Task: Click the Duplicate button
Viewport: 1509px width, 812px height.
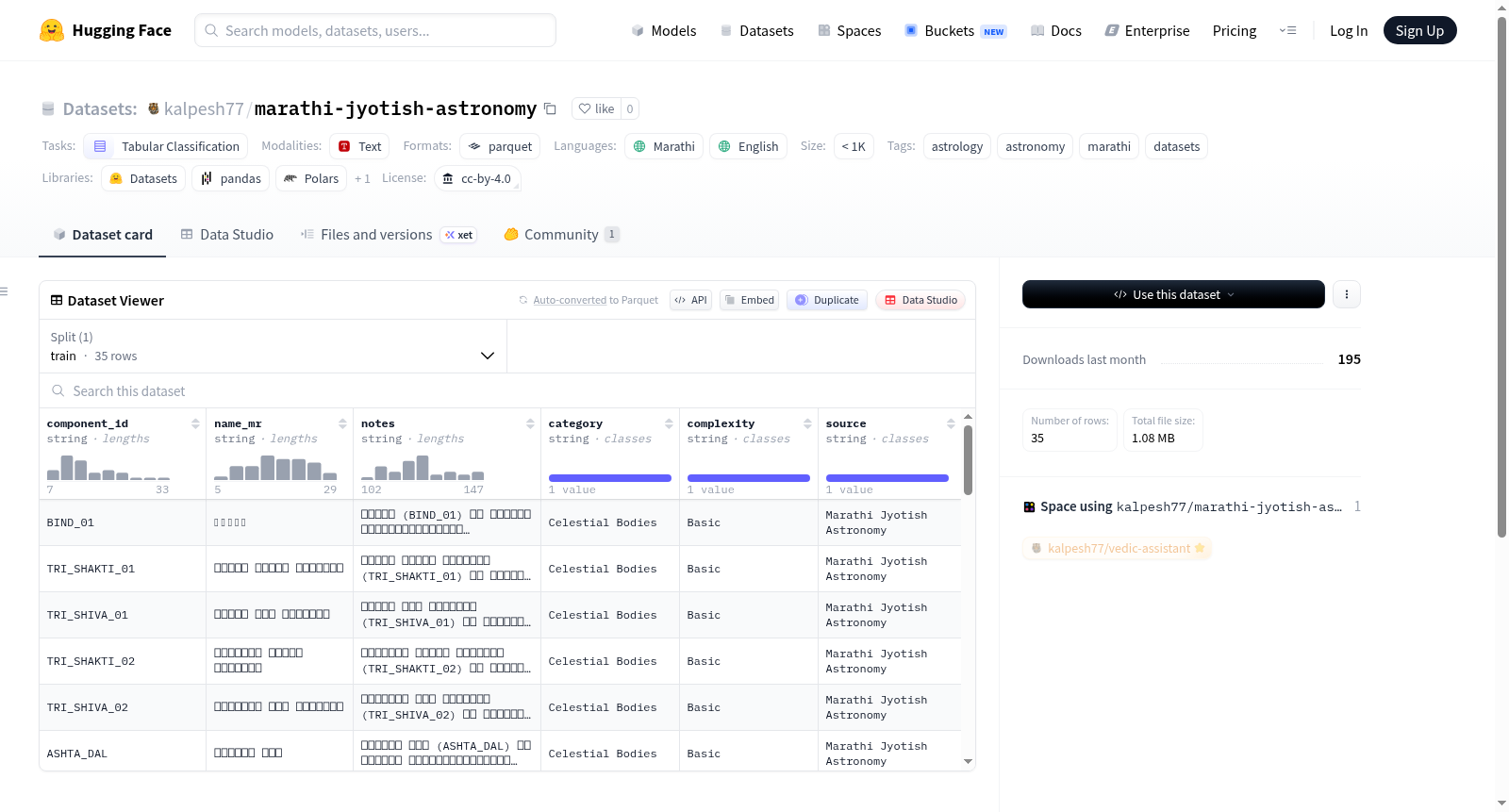Action: click(827, 300)
